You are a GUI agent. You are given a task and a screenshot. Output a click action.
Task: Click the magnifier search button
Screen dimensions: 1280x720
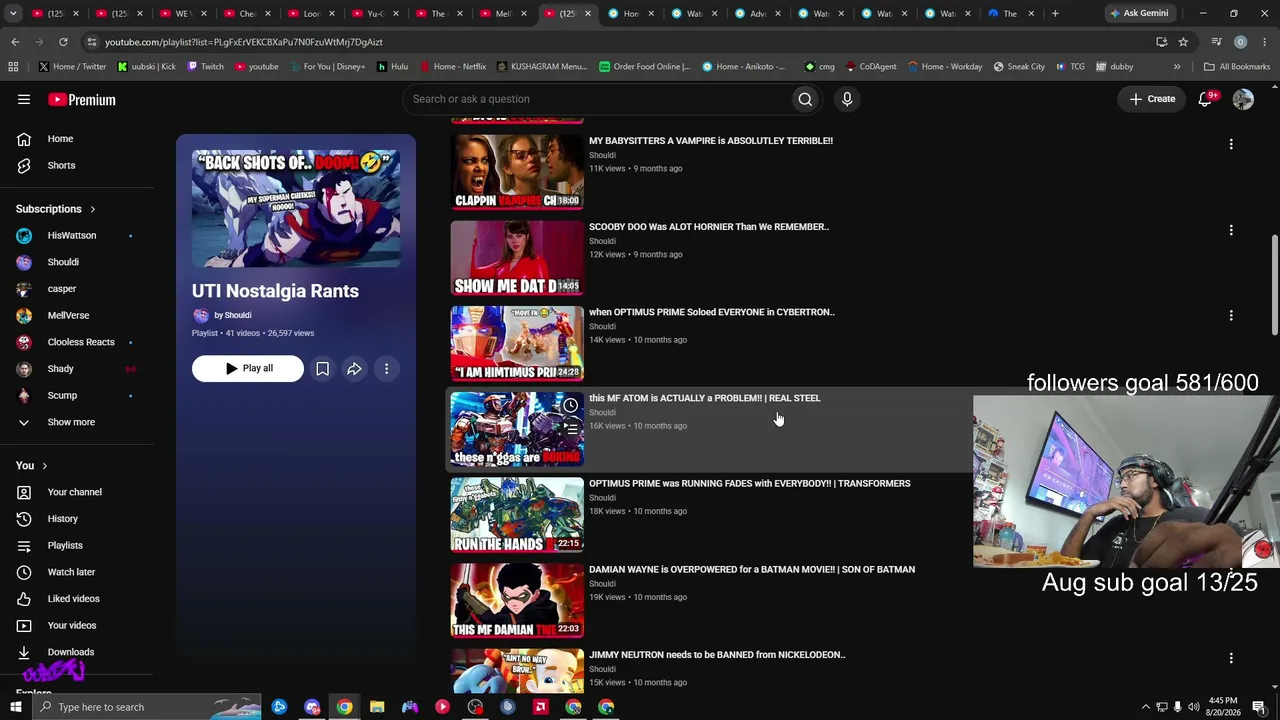pos(805,99)
